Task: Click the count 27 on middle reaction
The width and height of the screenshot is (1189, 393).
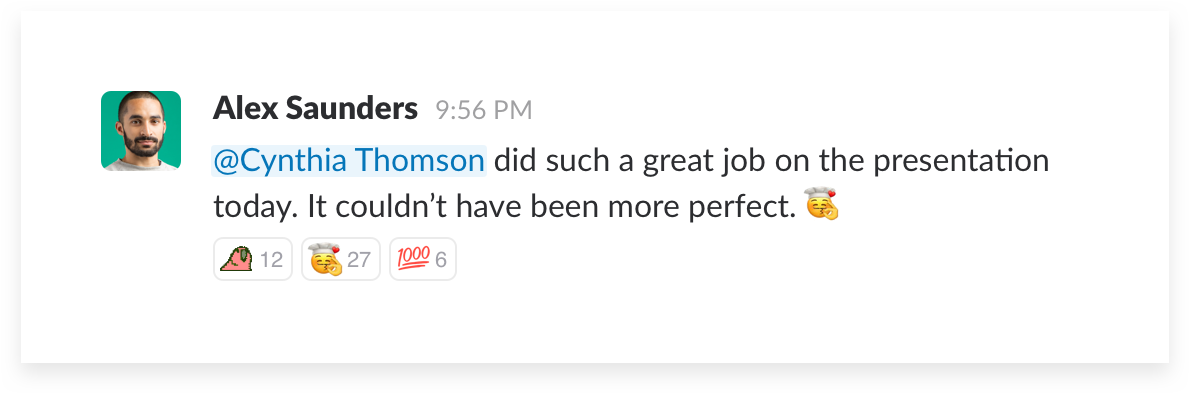Action: [x=359, y=260]
